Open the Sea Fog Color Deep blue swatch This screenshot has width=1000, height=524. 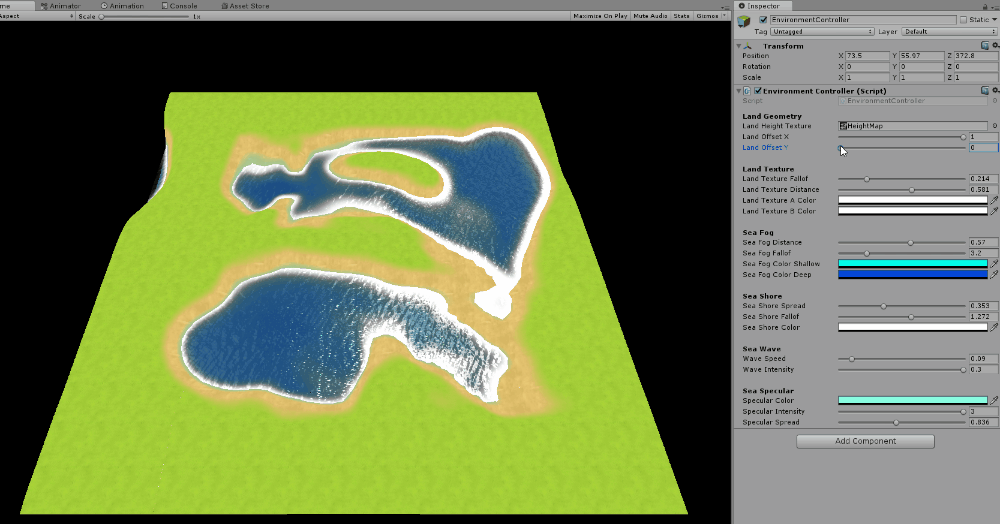[913, 274]
